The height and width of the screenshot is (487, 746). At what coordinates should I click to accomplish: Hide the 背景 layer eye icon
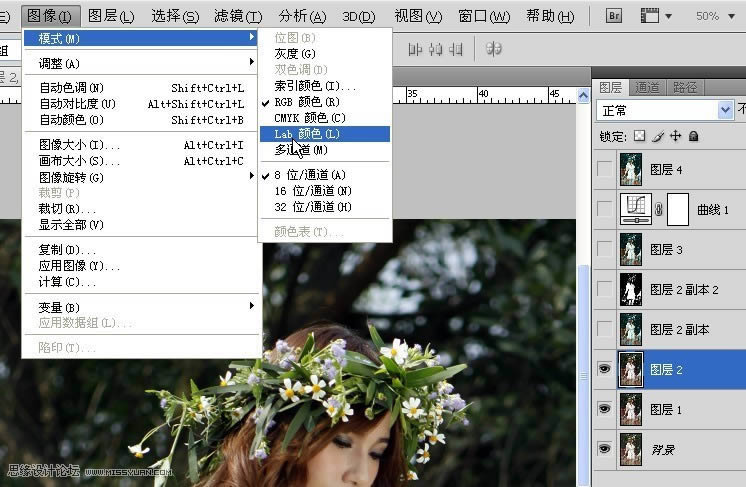[x=604, y=449]
